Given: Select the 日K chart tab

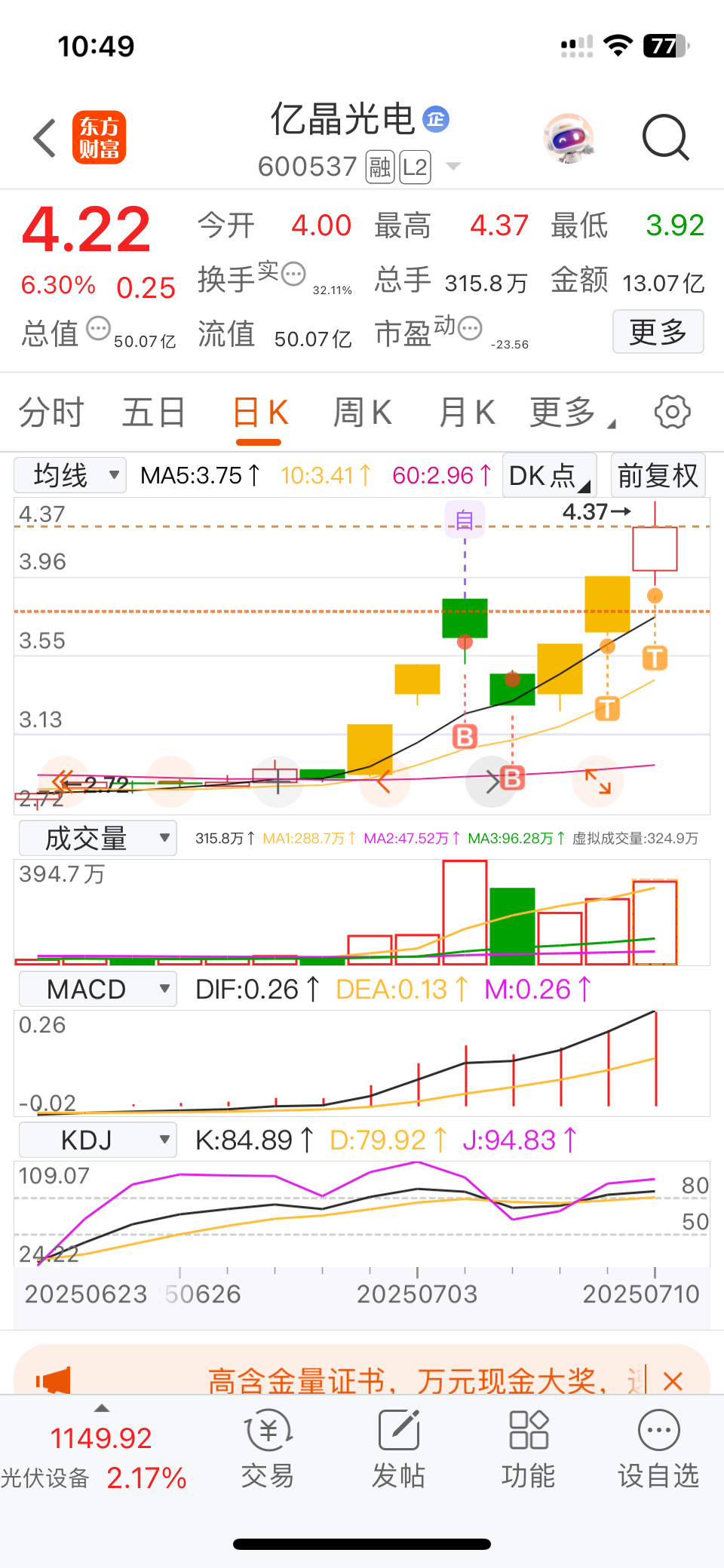Looking at the screenshot, I should click(260, 413).
